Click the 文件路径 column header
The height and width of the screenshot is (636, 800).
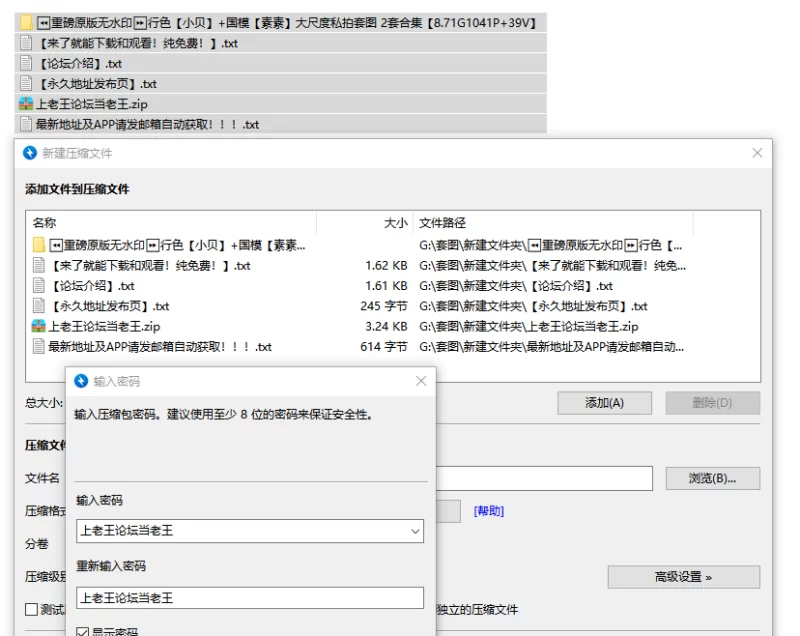click(x=442, y=223)
